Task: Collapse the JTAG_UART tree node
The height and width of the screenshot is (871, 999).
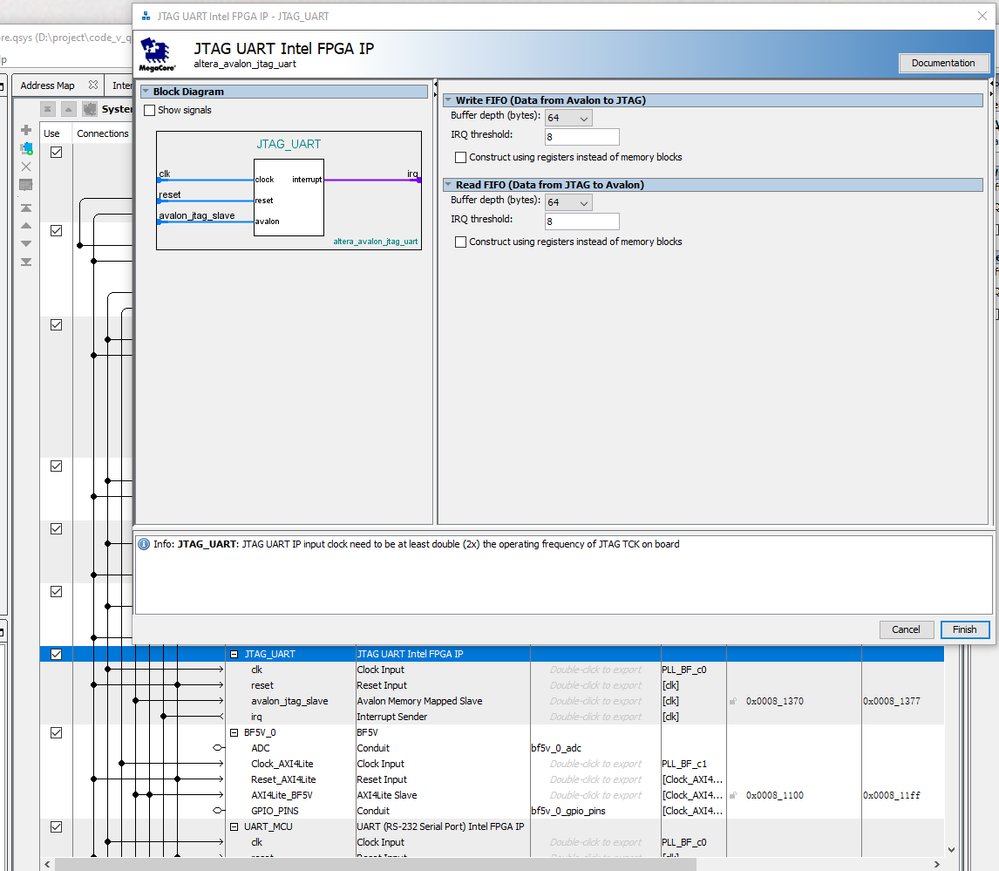Action: [x=234, y=654]
